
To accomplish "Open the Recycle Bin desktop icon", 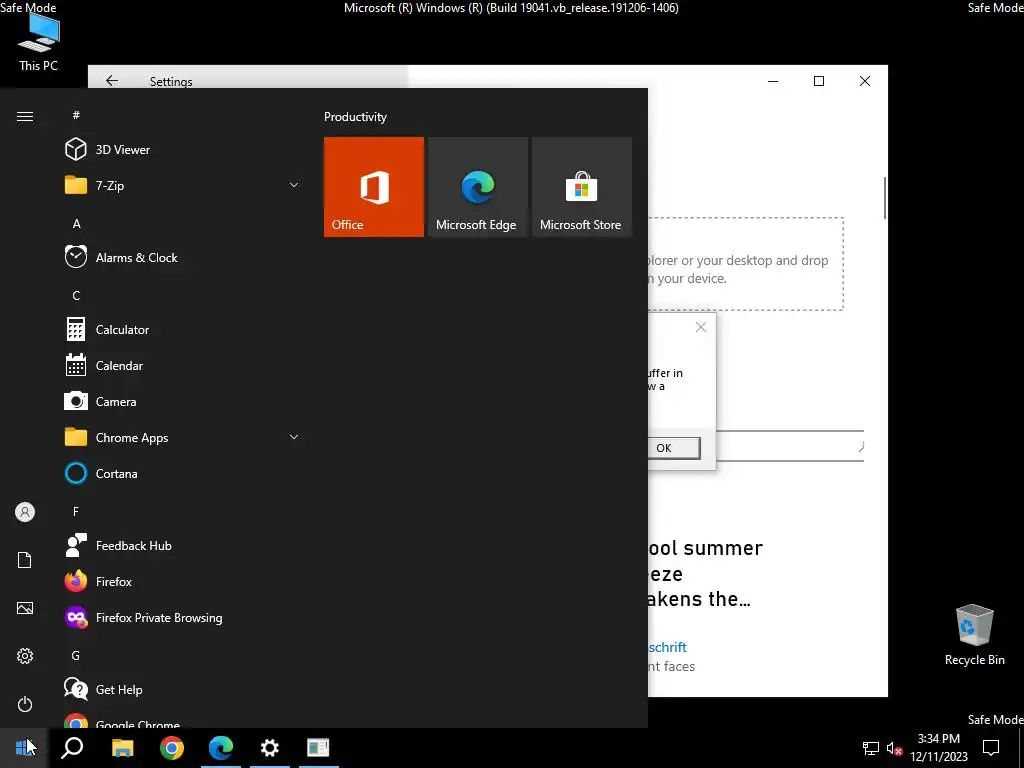I will click(x=974, y=635).
